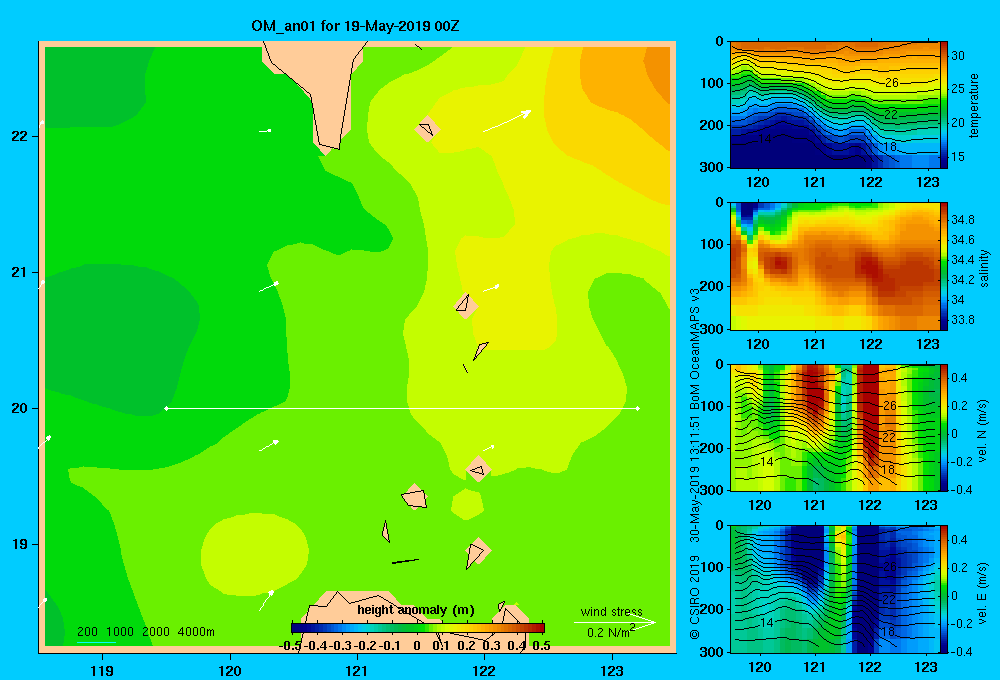Screen dimensions: 1000x680
Task: Click the 'vel. E (m/s)' label
Action: point(982,592)
